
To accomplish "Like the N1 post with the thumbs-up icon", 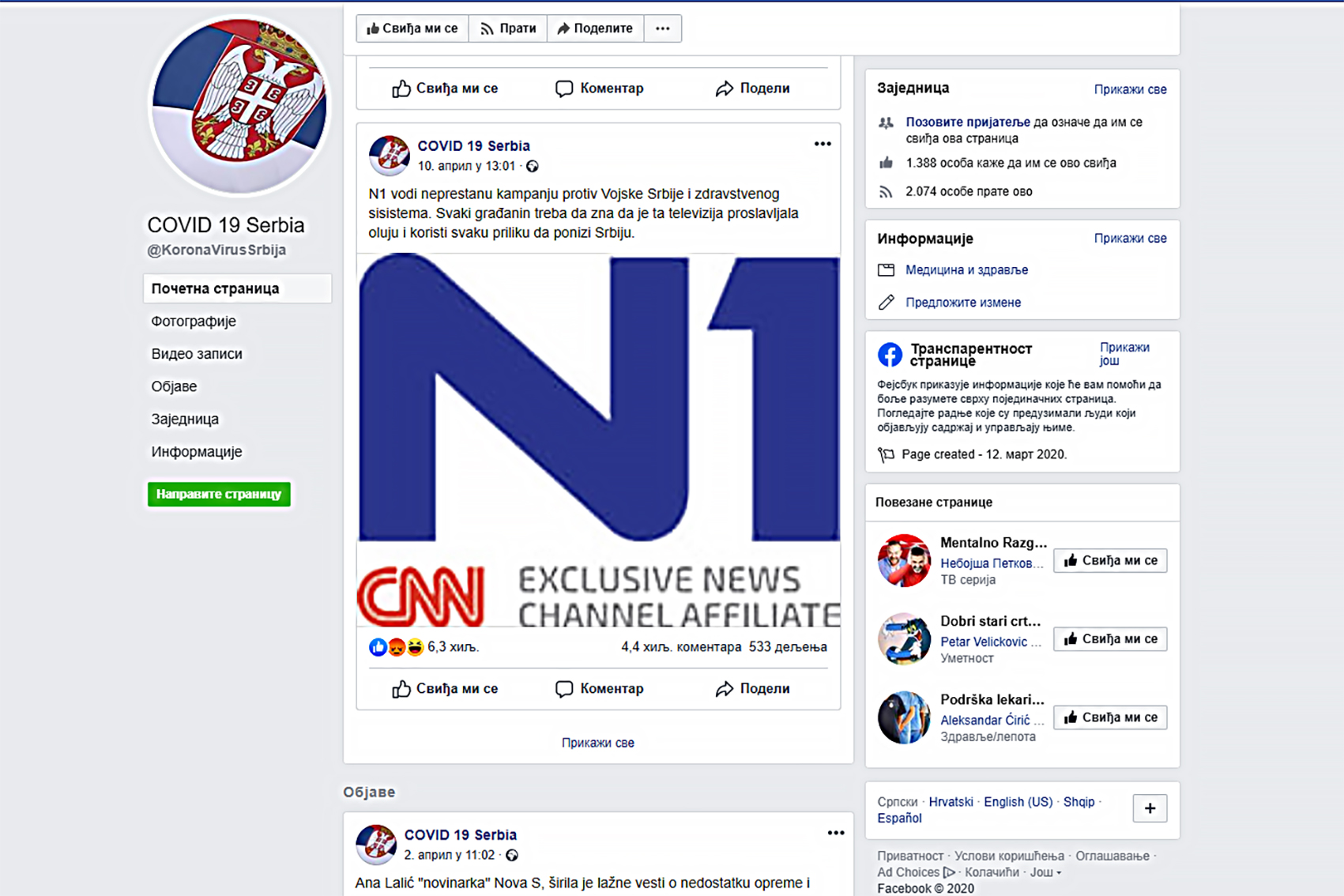I will pyautogui.click(x=401, y=688).
